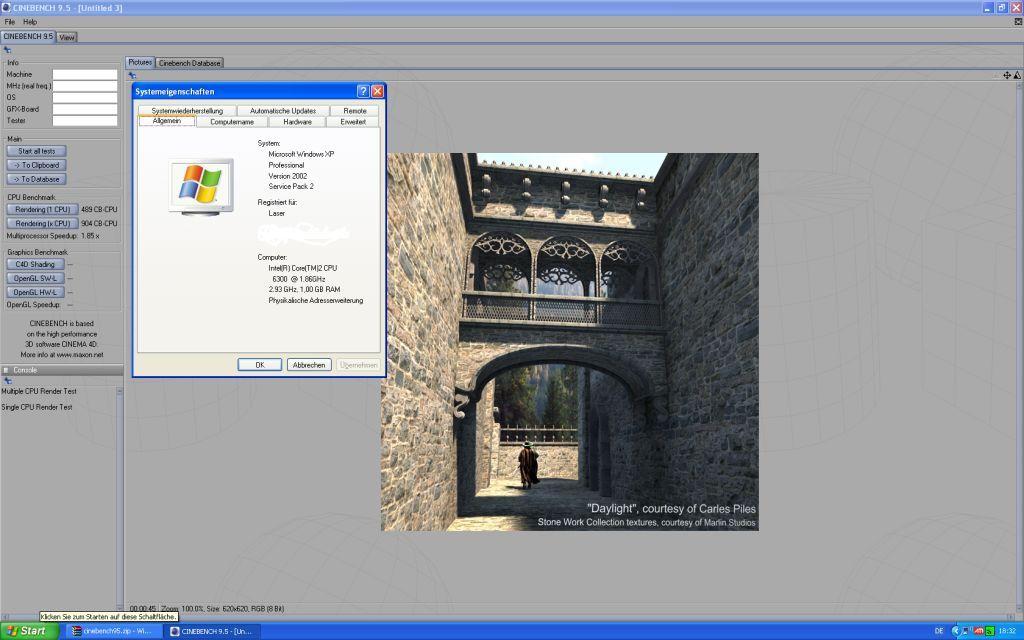Start the C4D Shading test
The image size is (1024, 640).
point(35,264)
